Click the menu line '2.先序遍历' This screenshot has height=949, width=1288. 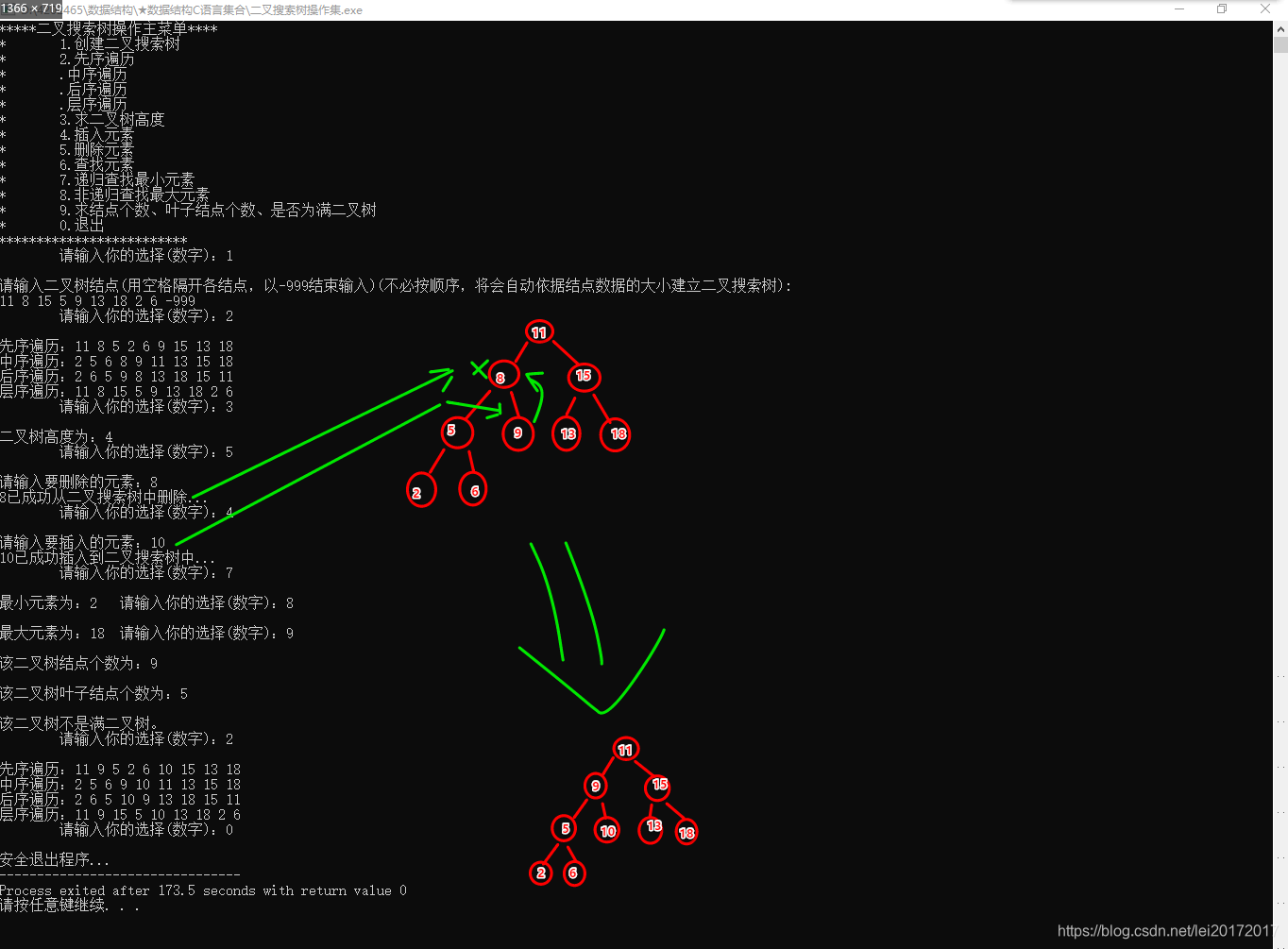(97, 59)
